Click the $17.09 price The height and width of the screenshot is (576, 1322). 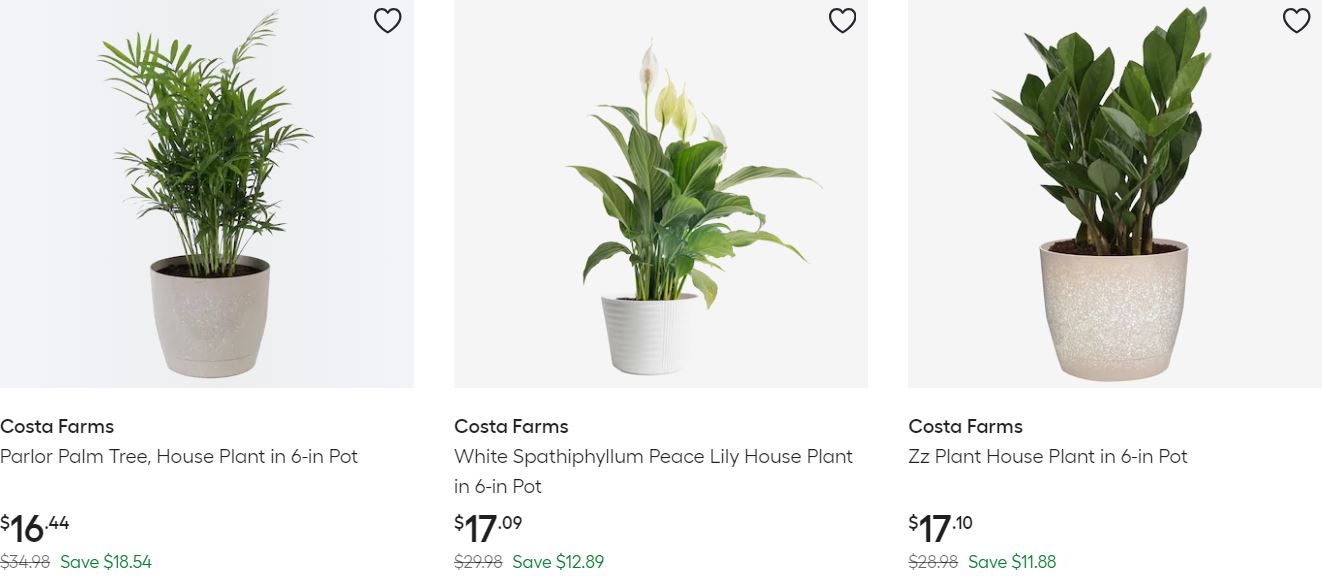(489, 527)
